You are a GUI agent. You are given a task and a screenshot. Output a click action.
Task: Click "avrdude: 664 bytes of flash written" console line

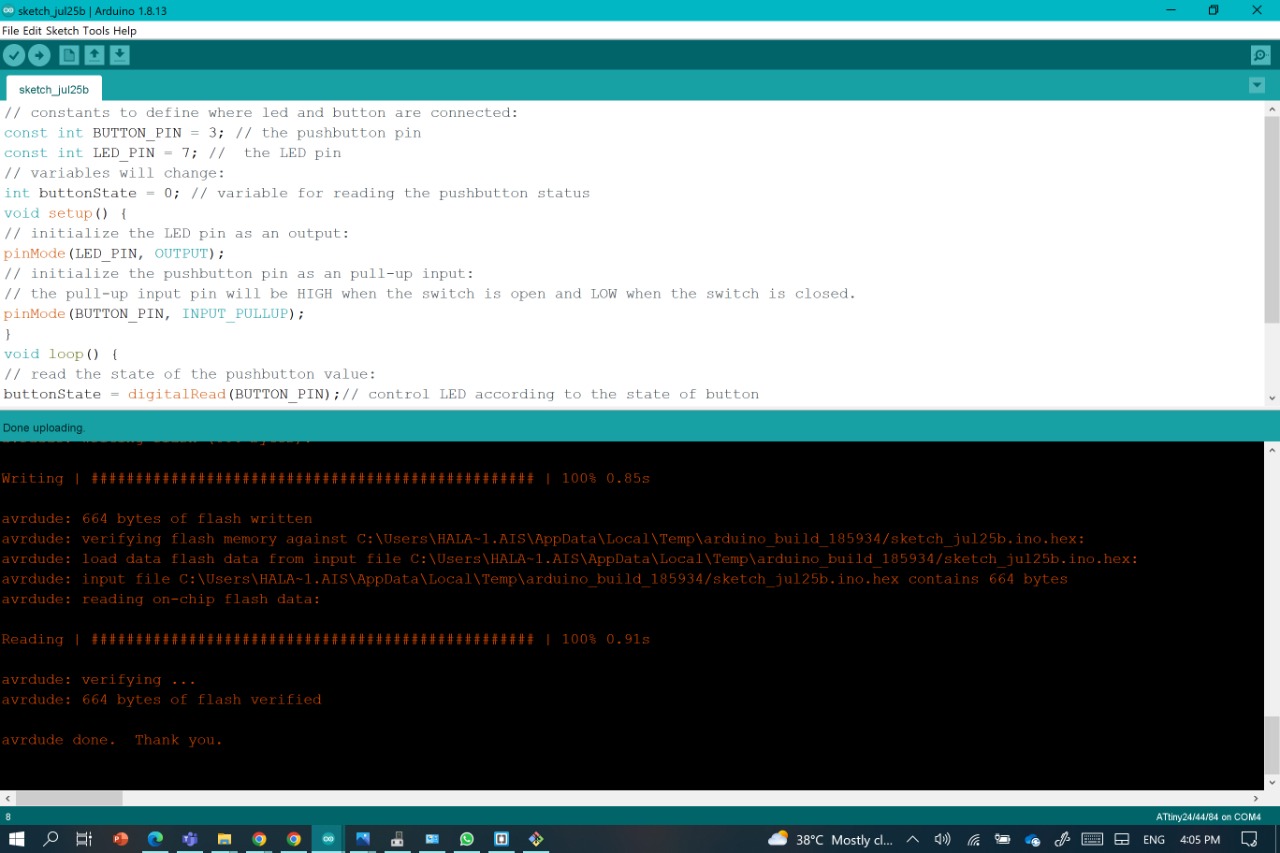157,519
